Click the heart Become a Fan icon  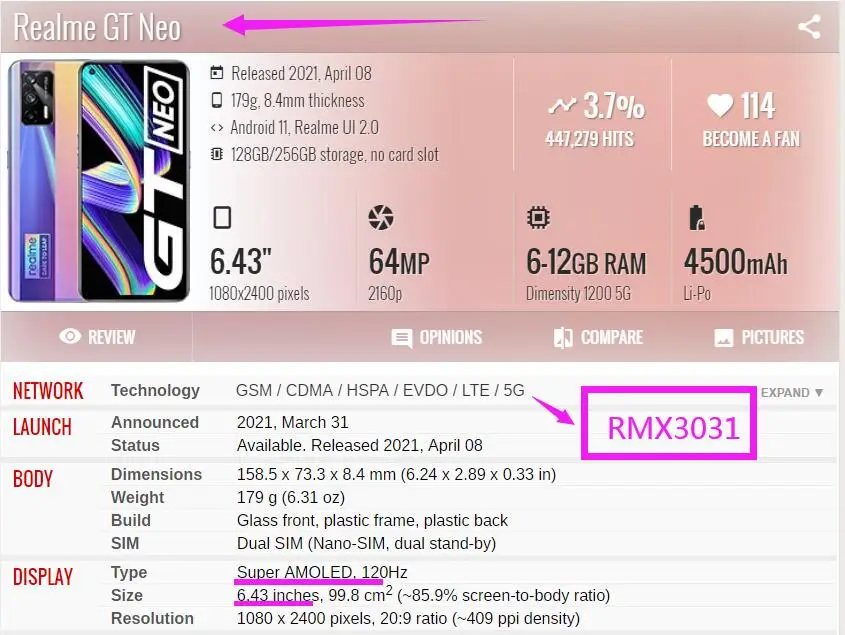click(720, 105)
